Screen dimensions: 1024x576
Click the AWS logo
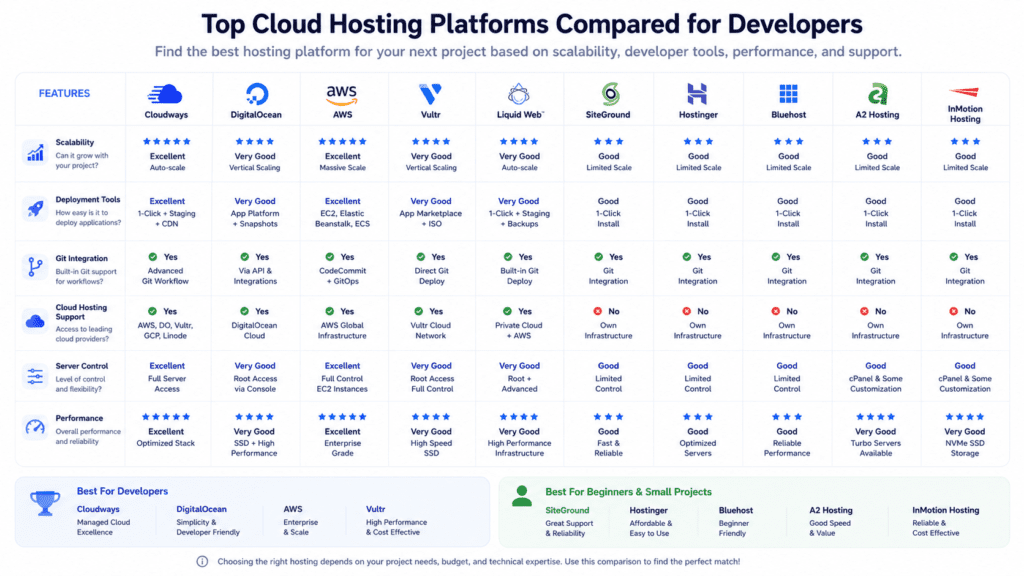tap(342, 95)
